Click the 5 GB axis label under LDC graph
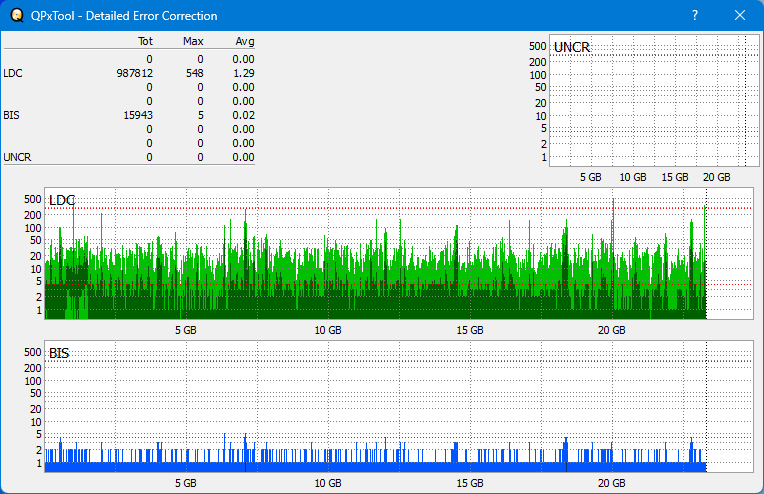764x494 pixels. point(186,330)
